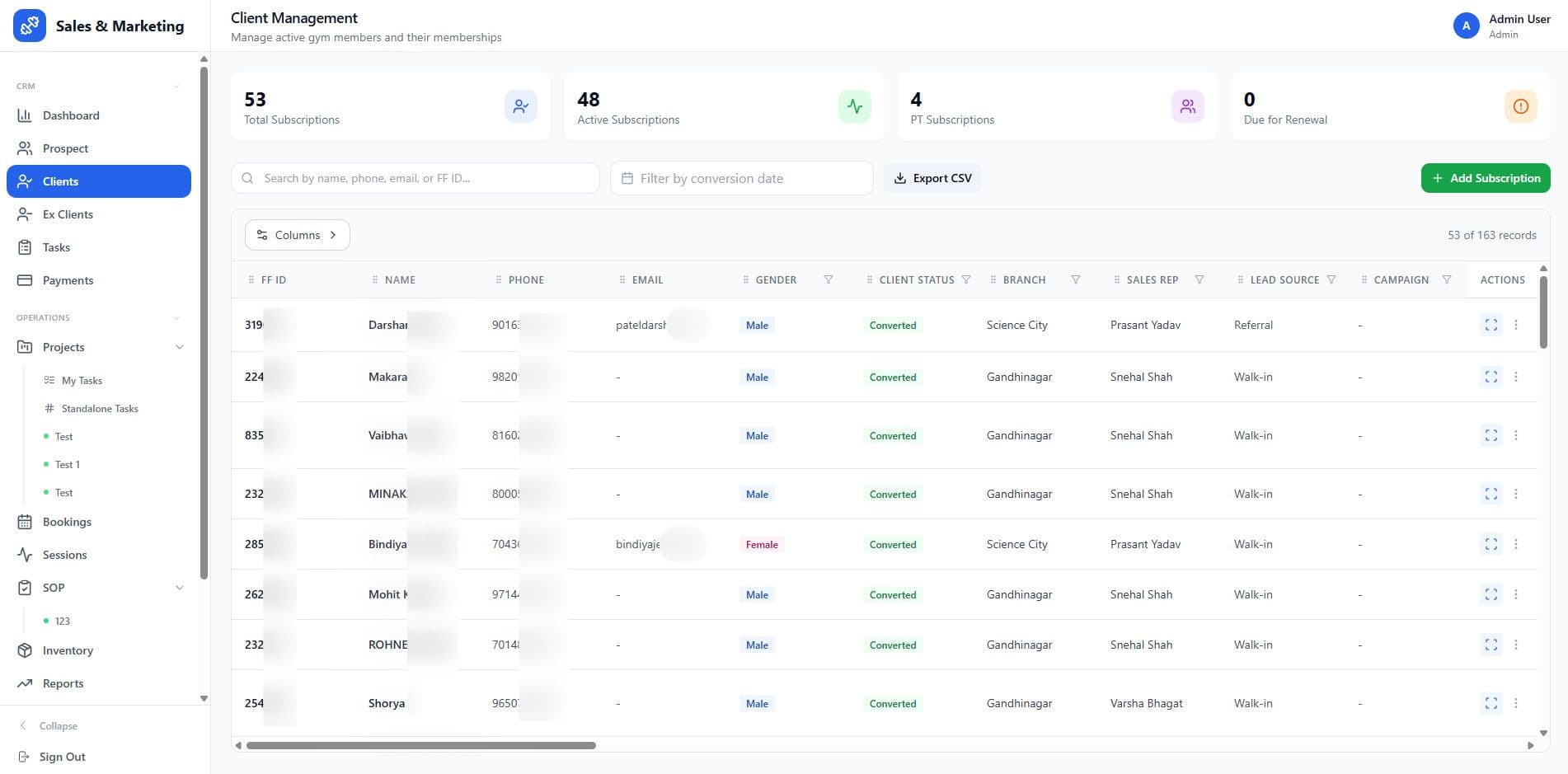Click the Add Subscription button

(x=1485, y=178)
